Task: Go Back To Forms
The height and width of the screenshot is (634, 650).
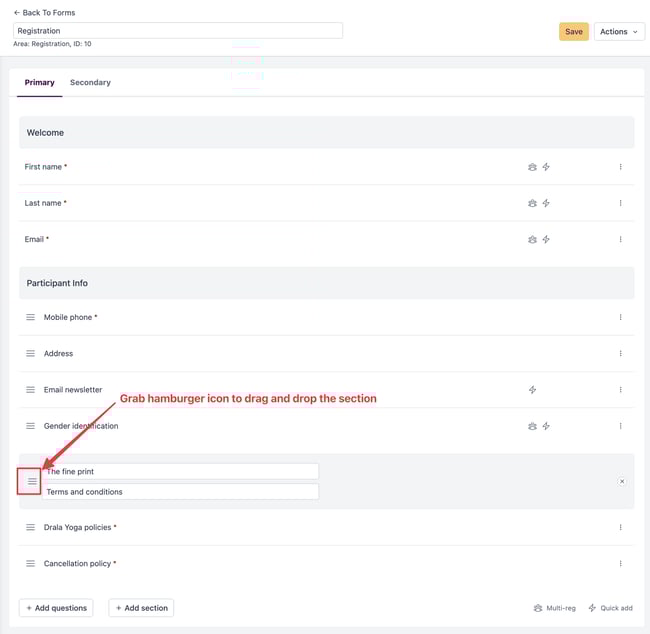Action: [x=44, y=13]
